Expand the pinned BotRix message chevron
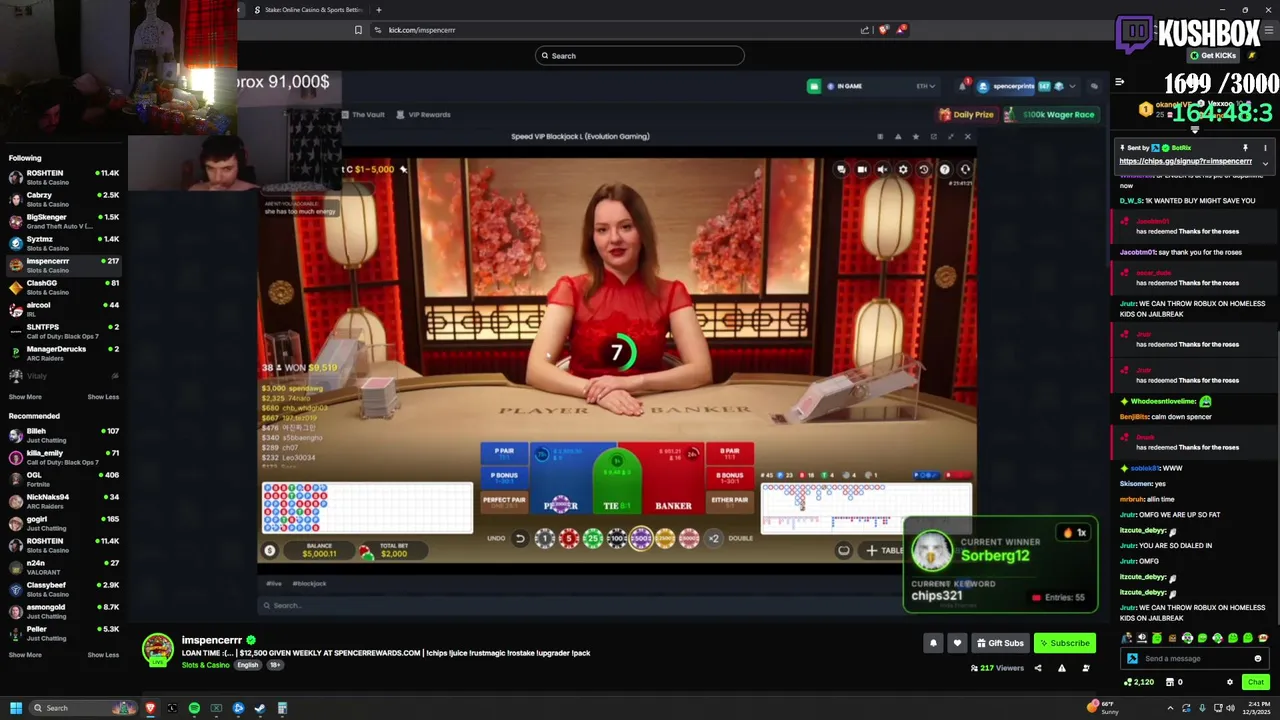1280x720 pixels. (1265, 163)
